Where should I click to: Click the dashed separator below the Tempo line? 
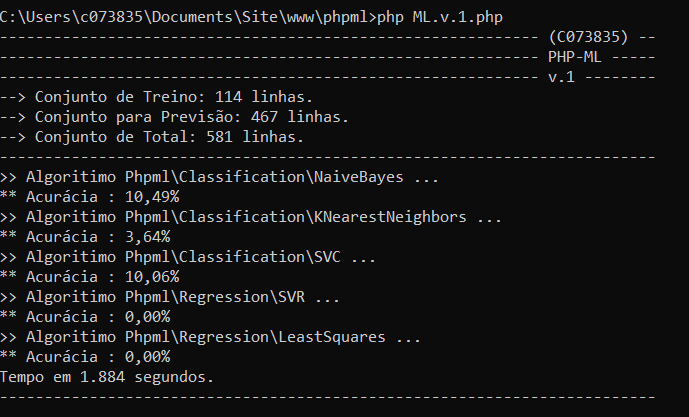(328, 397)
